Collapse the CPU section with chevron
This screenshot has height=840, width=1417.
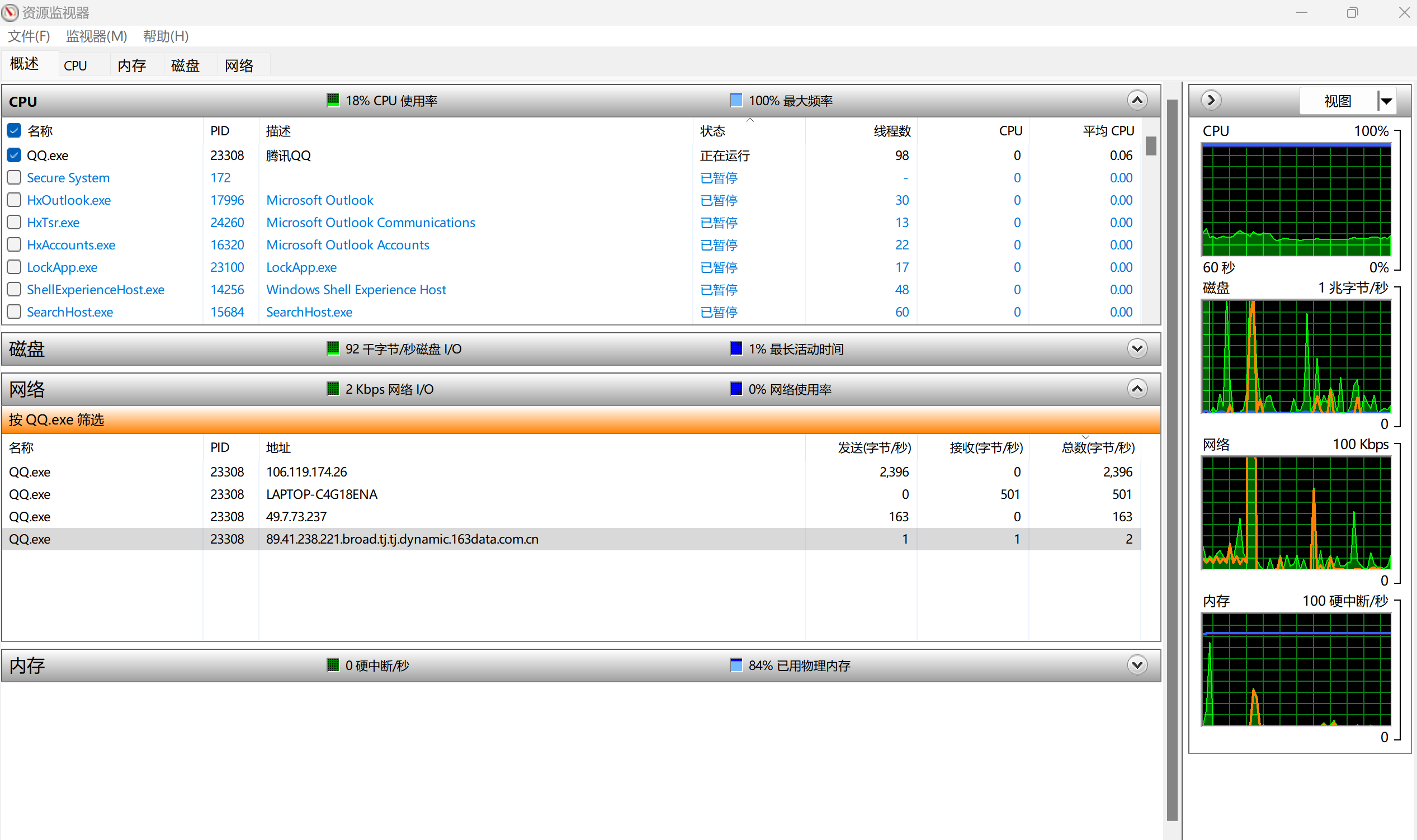point(1137,100)
